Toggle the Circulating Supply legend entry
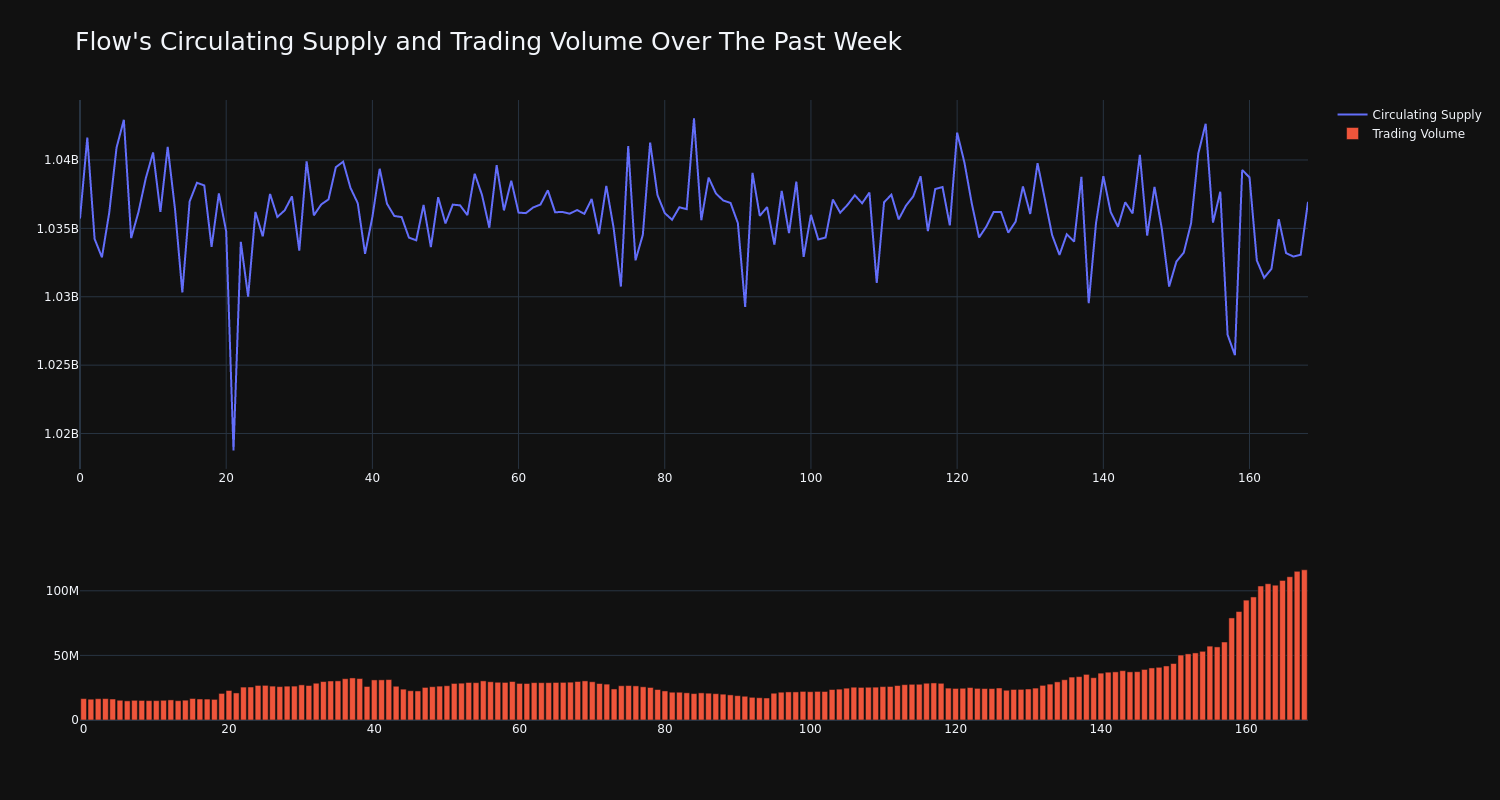This screenshot has height=800, width=1500. click(1409, 115)
